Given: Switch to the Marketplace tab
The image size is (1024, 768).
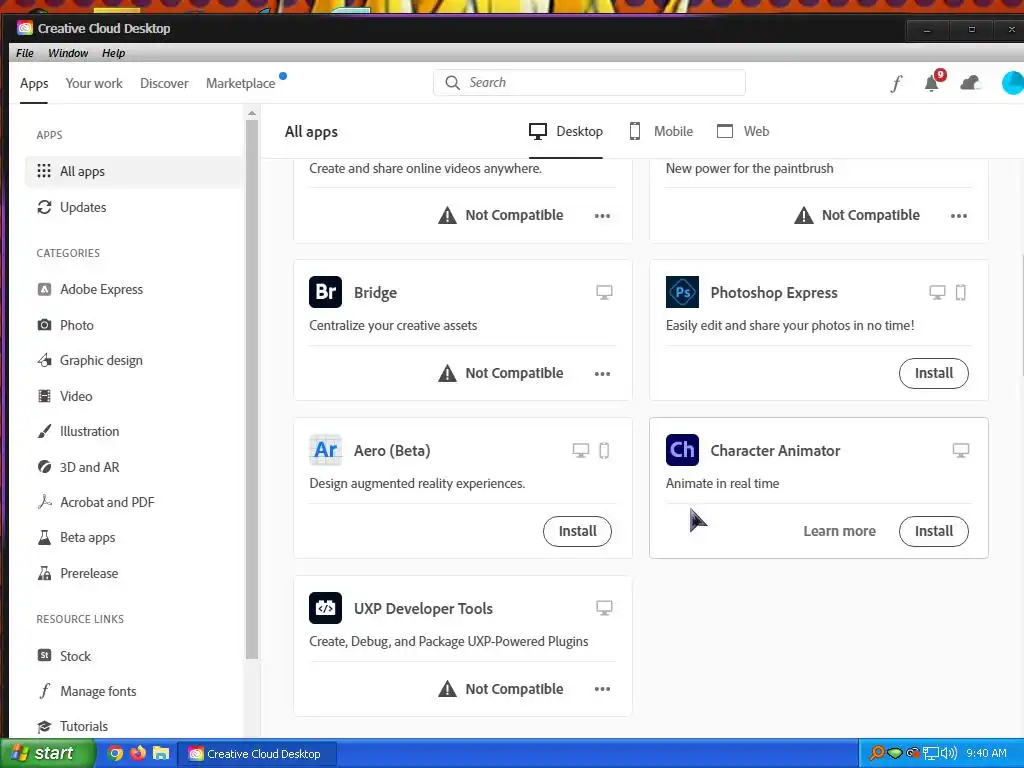Looking at the screenshot, I should click(x=240, y=83).
